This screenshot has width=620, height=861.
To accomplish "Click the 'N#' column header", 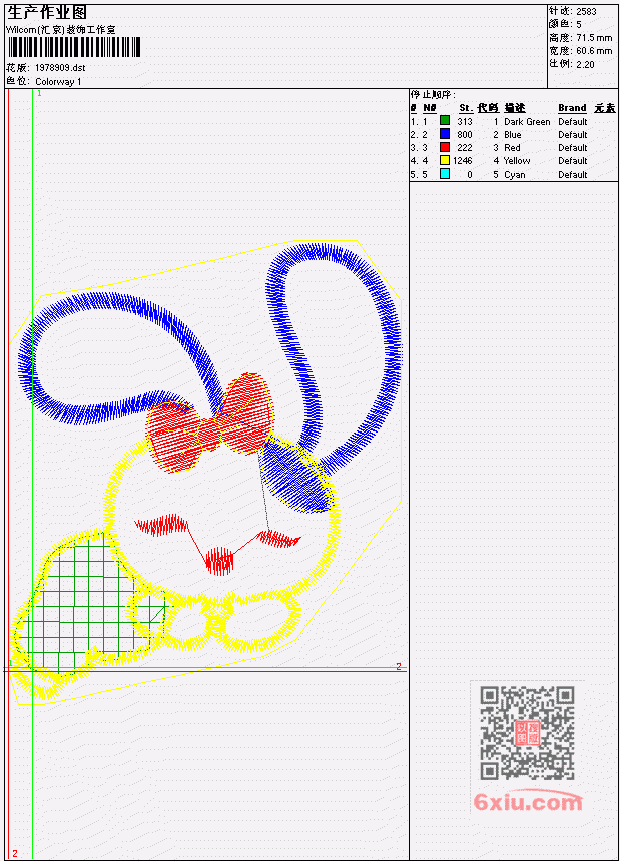I will (429, 108).
